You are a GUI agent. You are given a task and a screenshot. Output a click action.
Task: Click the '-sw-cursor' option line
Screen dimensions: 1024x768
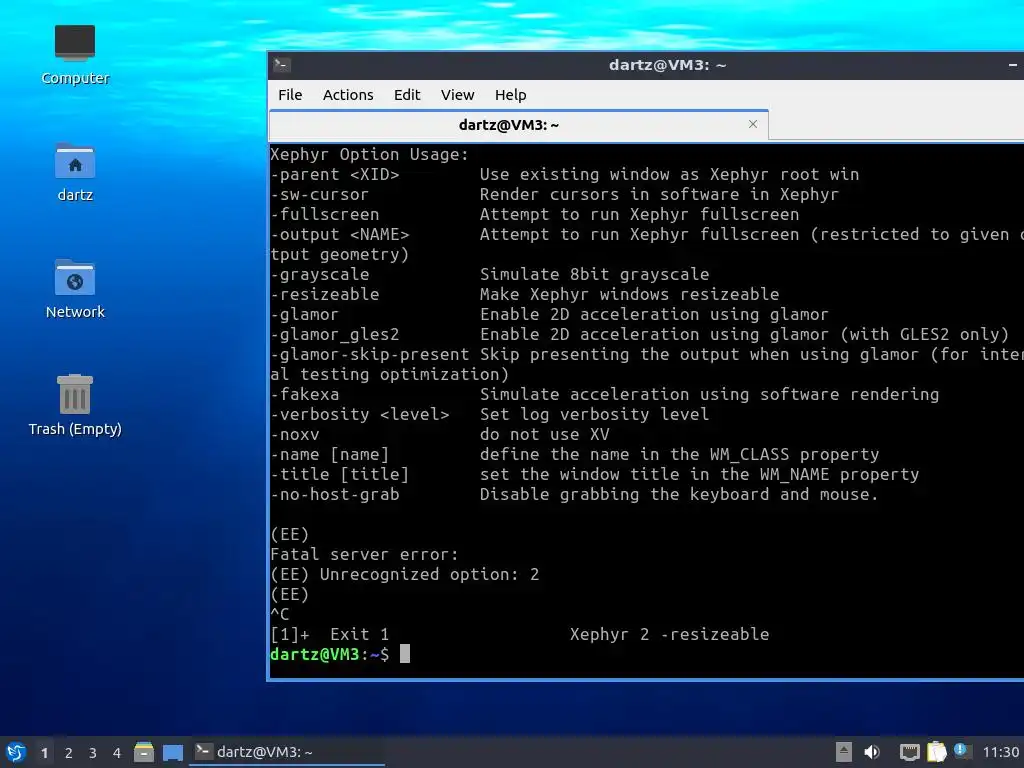[x=554, y=195]
